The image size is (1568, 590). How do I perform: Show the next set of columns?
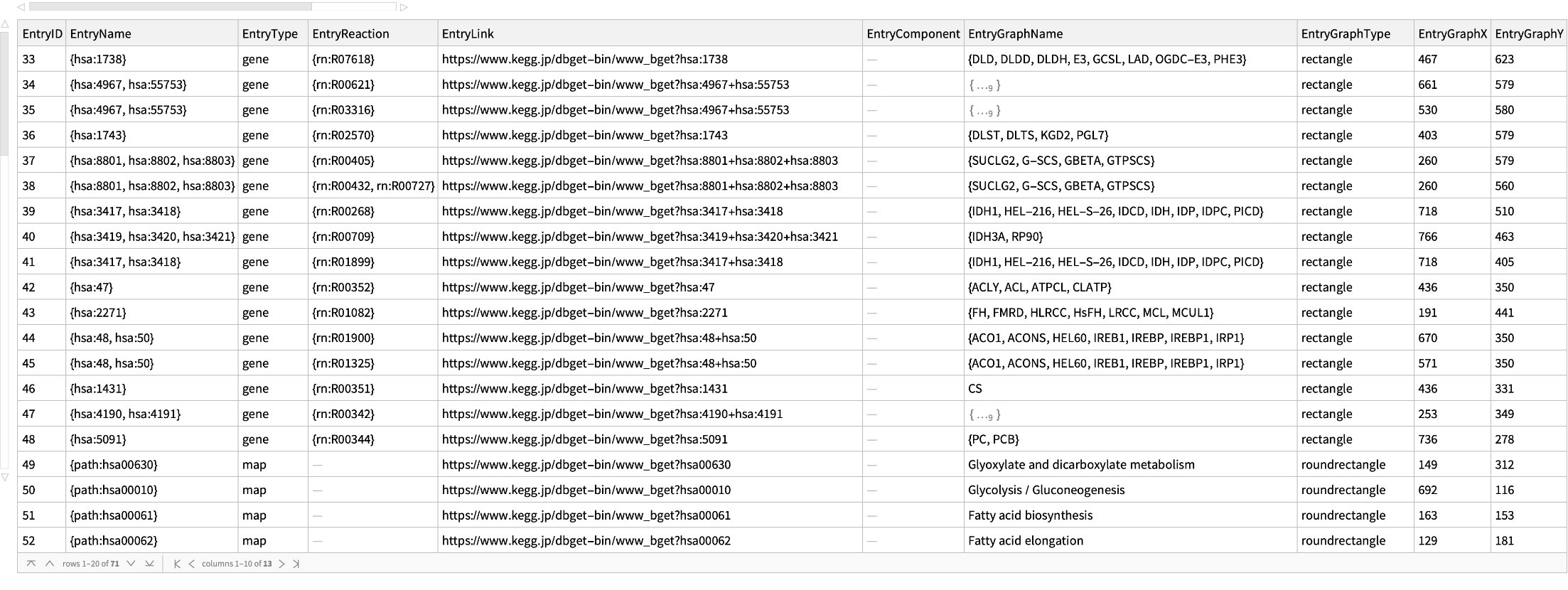click(x=283, y=564)
